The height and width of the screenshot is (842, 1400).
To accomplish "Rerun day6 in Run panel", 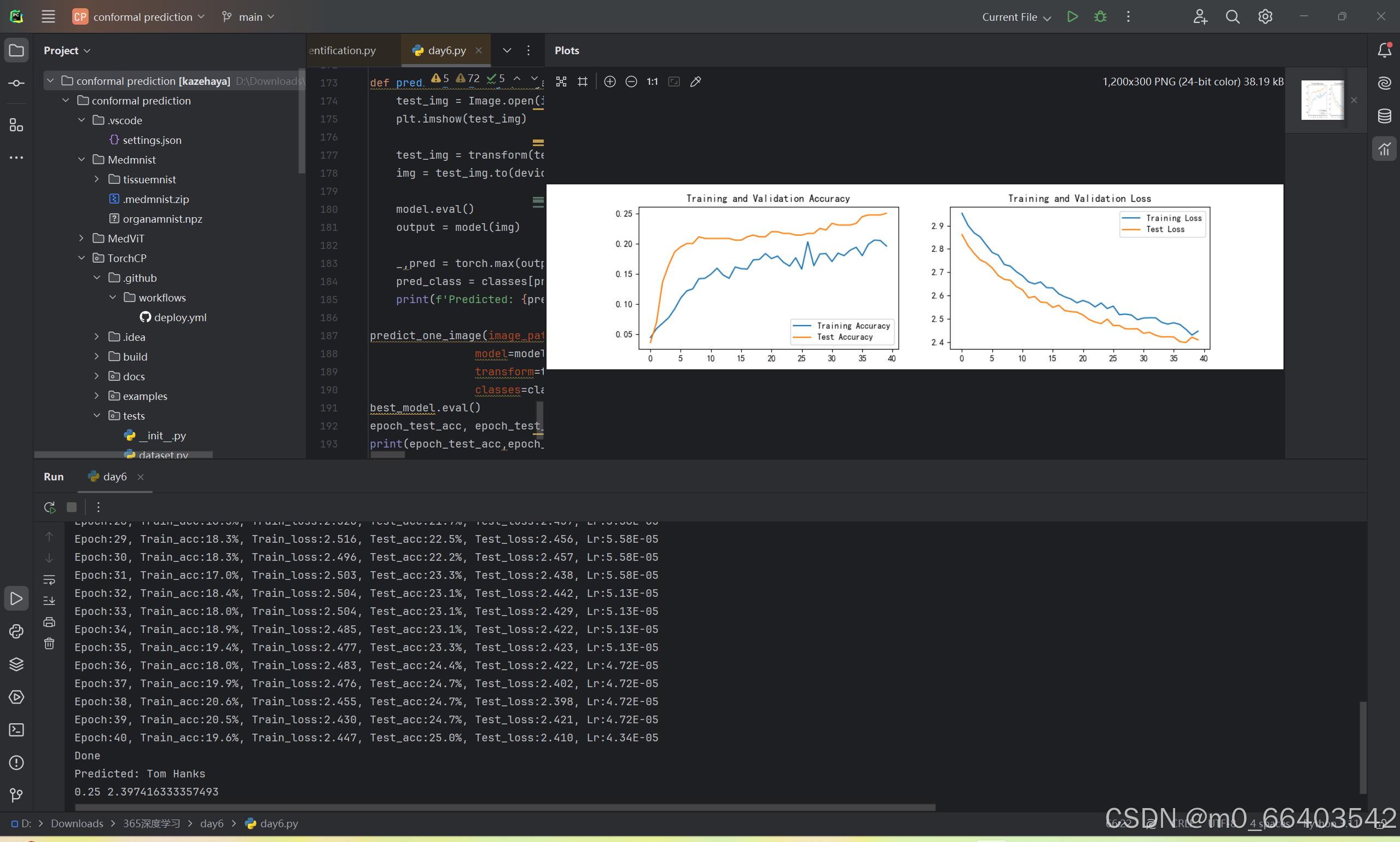I will 49,507.
